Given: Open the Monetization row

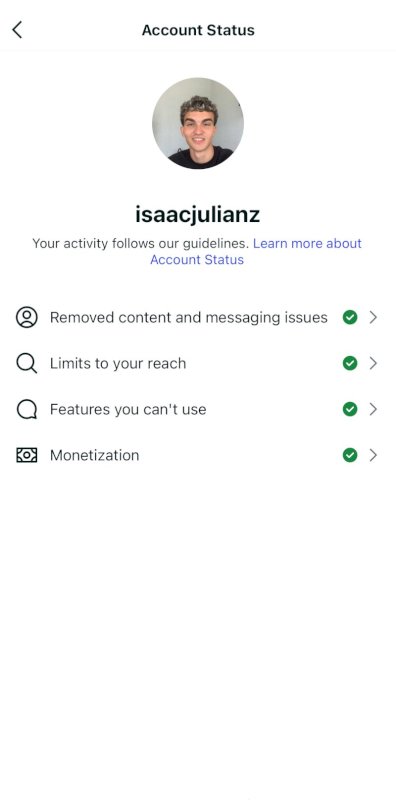Looking at the screenshot, I should click(198, 455).
